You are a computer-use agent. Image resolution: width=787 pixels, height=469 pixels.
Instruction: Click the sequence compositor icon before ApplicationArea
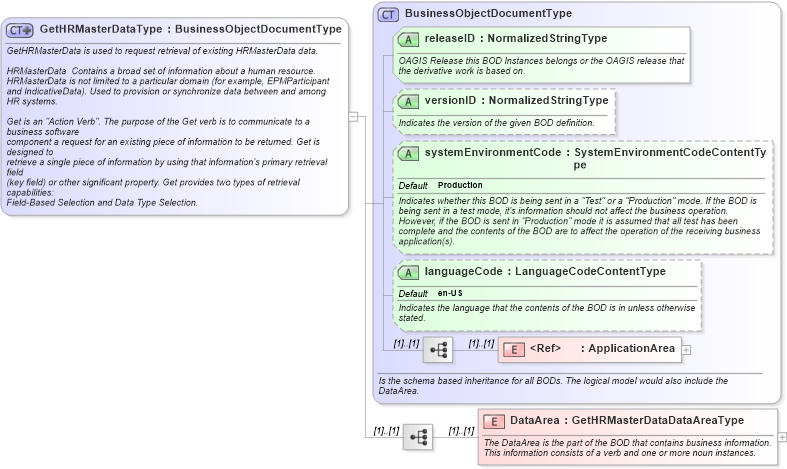[x=438, y=349]
